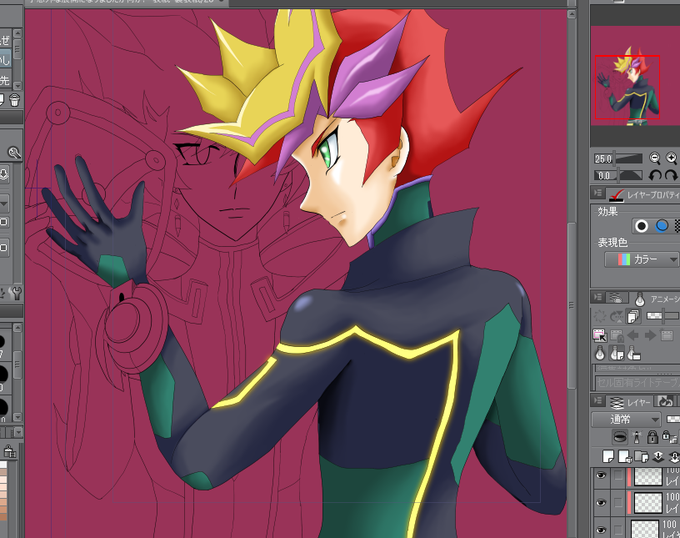Select the topmost layer thumbnail
The width and height of the screenshot is (680, 538).
pos(648,477)
